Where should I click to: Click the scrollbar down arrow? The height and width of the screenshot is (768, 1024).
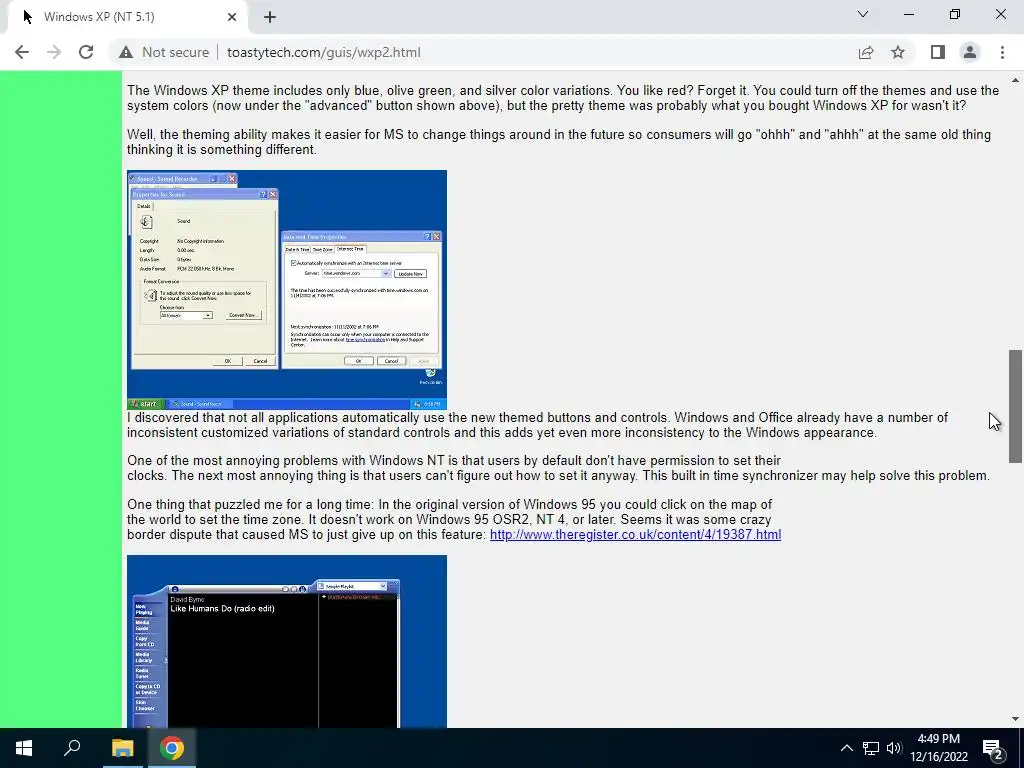click(x=1015, y=719)
